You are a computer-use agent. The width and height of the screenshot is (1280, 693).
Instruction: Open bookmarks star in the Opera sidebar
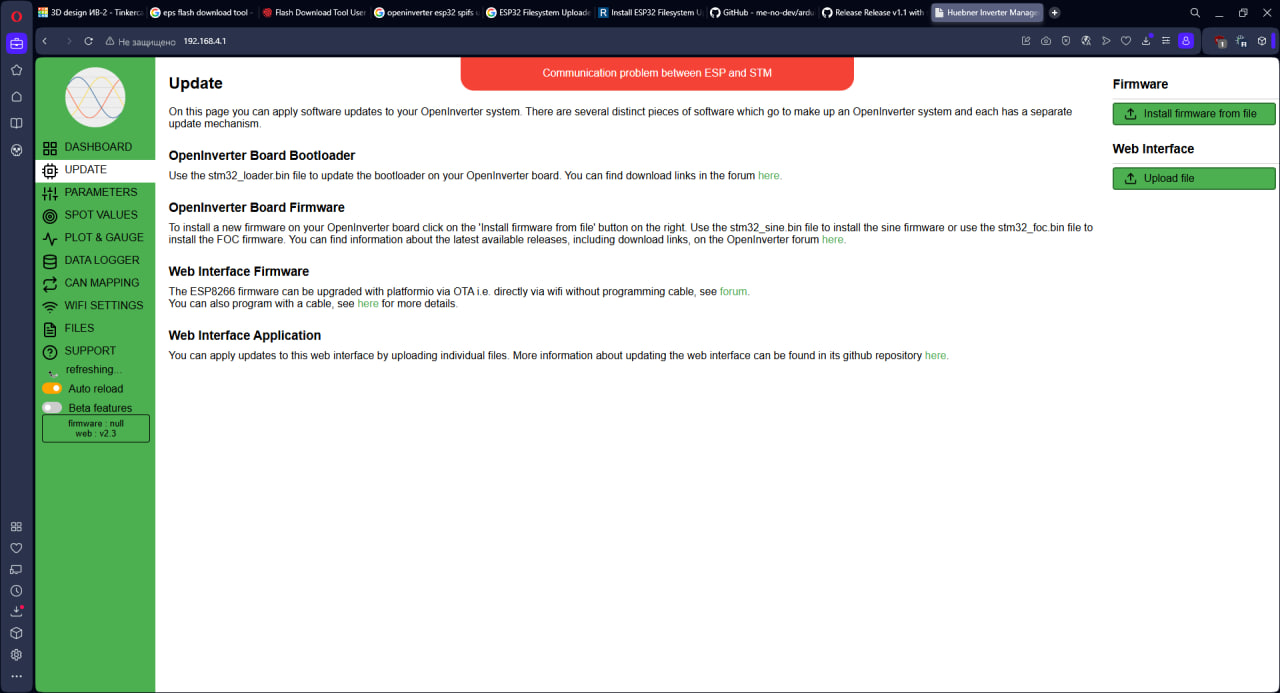pos(16,70)
